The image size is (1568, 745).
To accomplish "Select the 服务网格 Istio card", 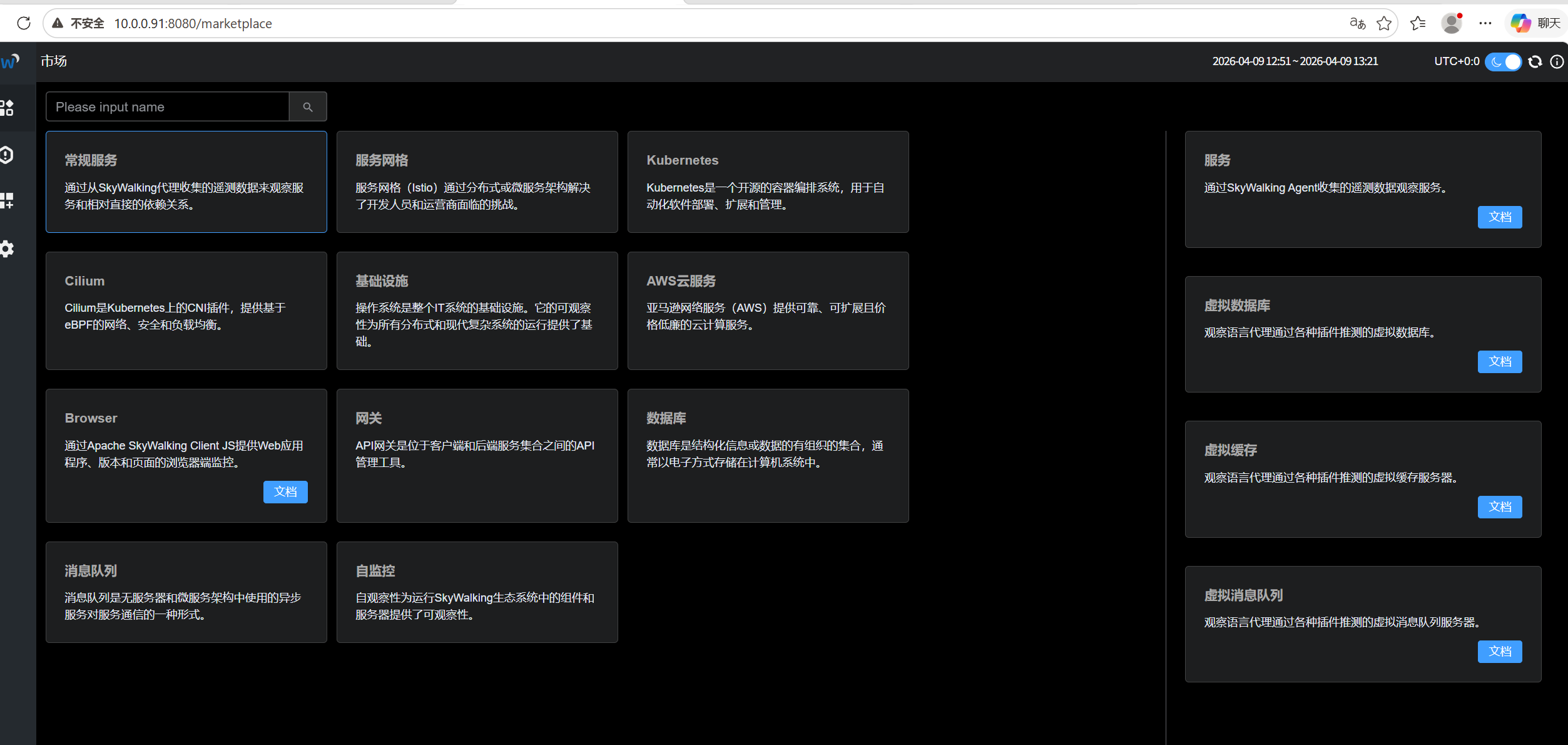I will coord(477,182).
